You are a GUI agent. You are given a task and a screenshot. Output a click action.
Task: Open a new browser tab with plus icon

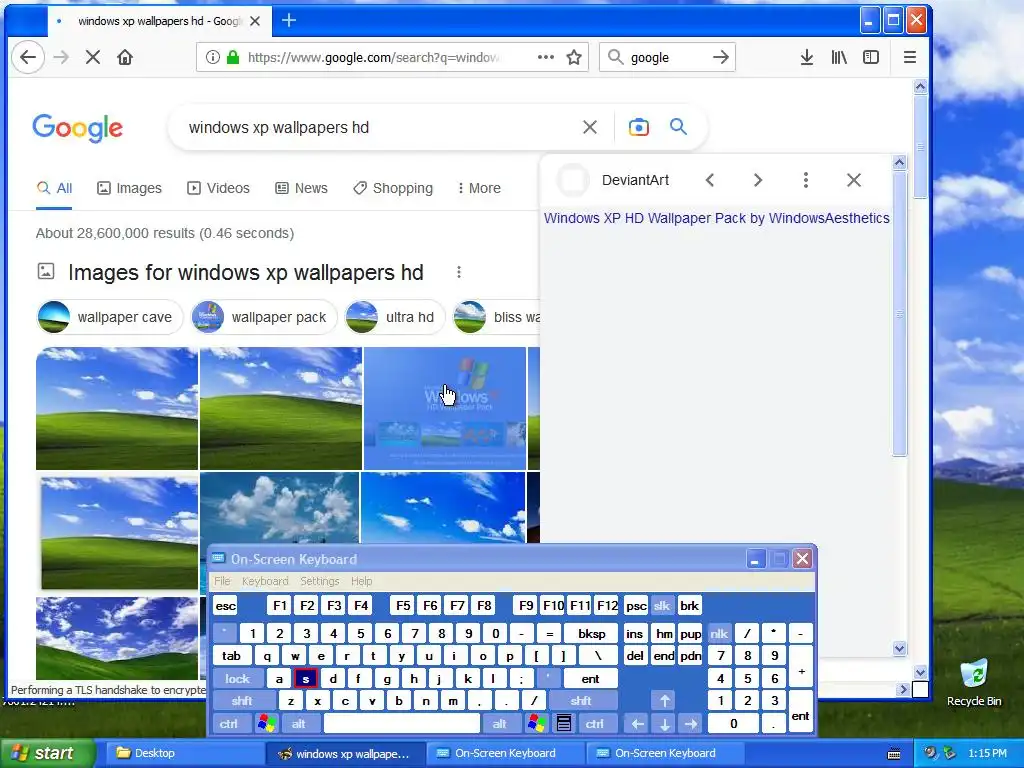pyautogui.click(x=289, y=21)
